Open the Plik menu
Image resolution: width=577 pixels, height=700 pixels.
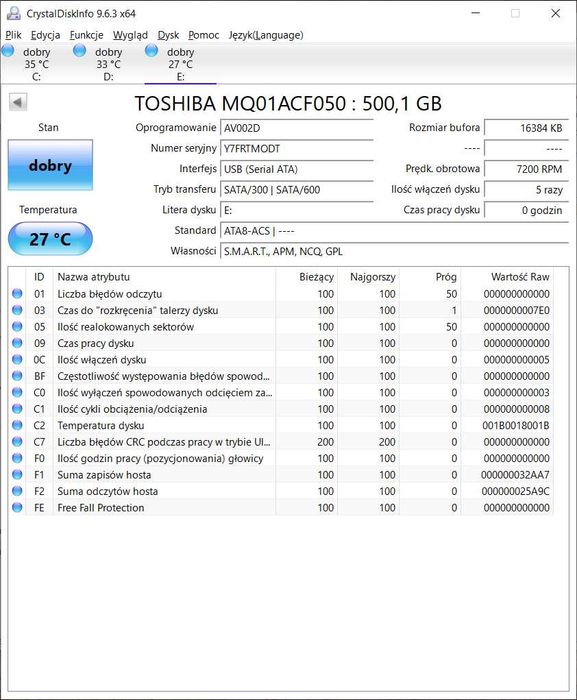point(13,35)
